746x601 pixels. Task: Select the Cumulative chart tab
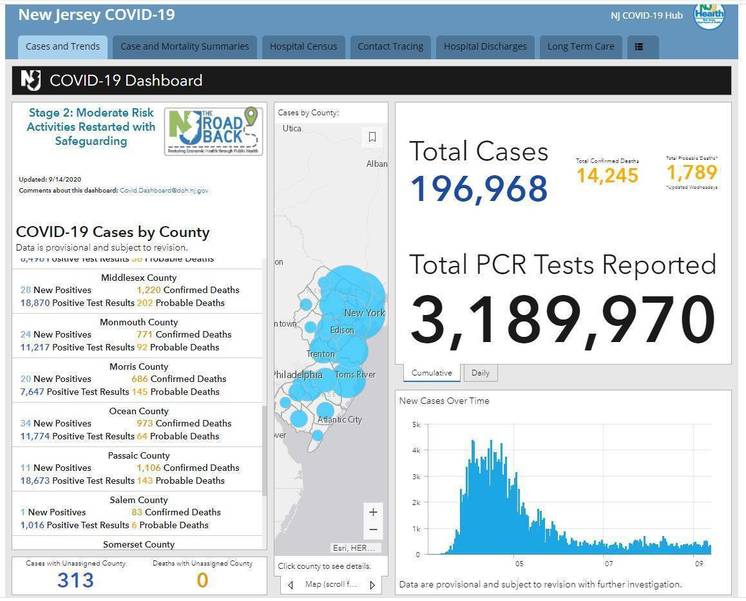(431, 373)
